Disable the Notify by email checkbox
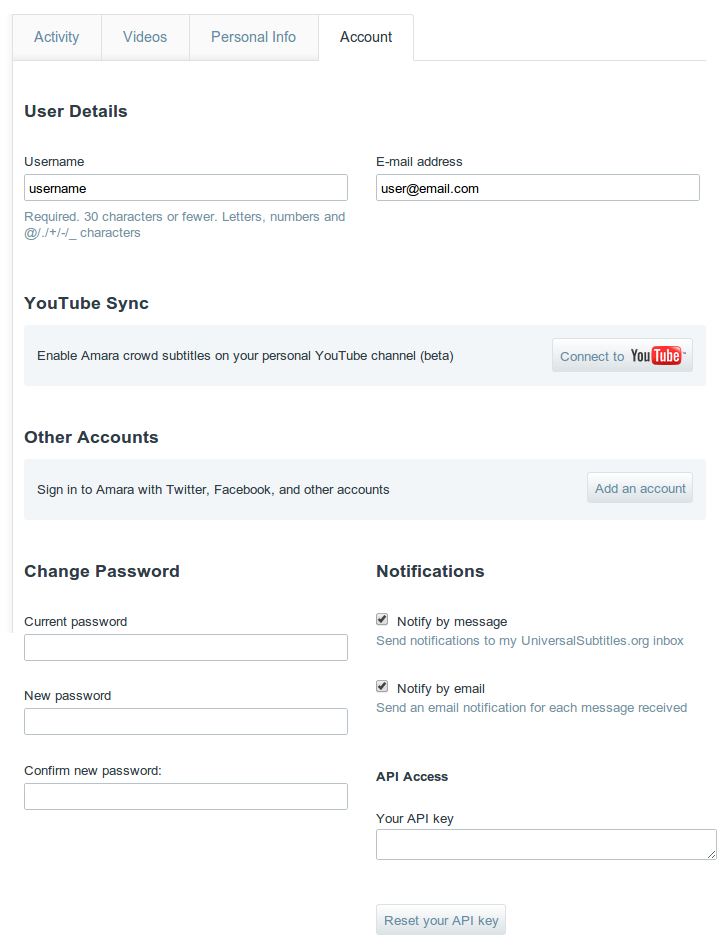 click(x=382, y=687)
